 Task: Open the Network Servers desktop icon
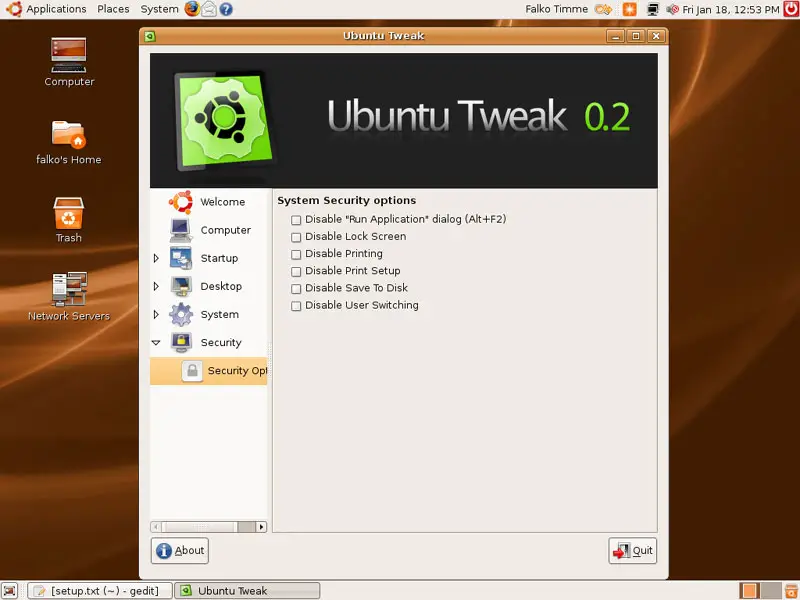tap(69, 289)
